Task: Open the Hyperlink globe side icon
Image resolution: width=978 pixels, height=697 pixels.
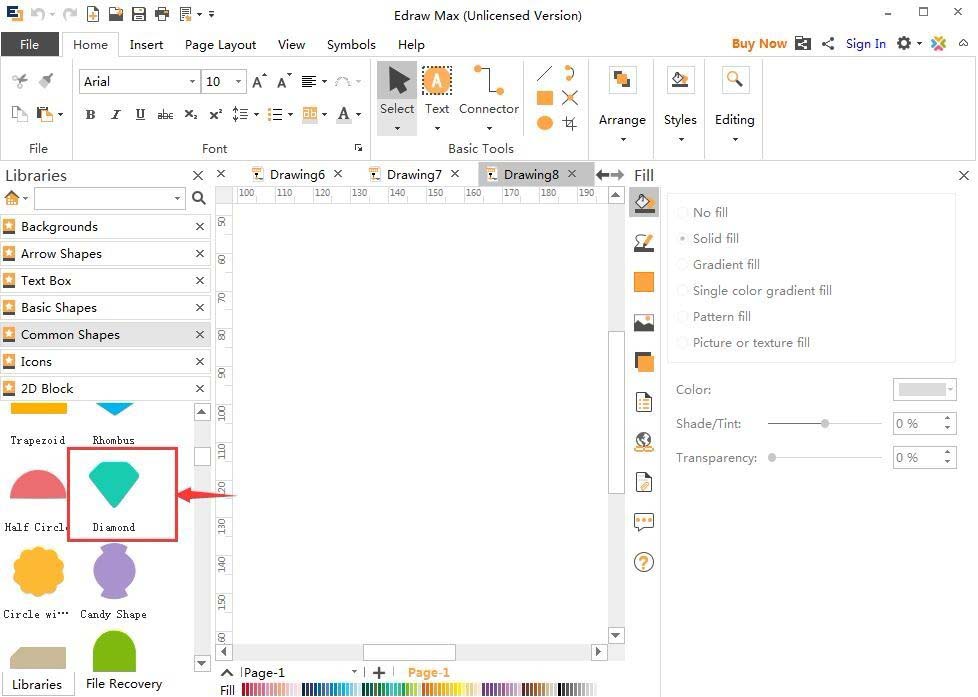Action: click(644, 442)
